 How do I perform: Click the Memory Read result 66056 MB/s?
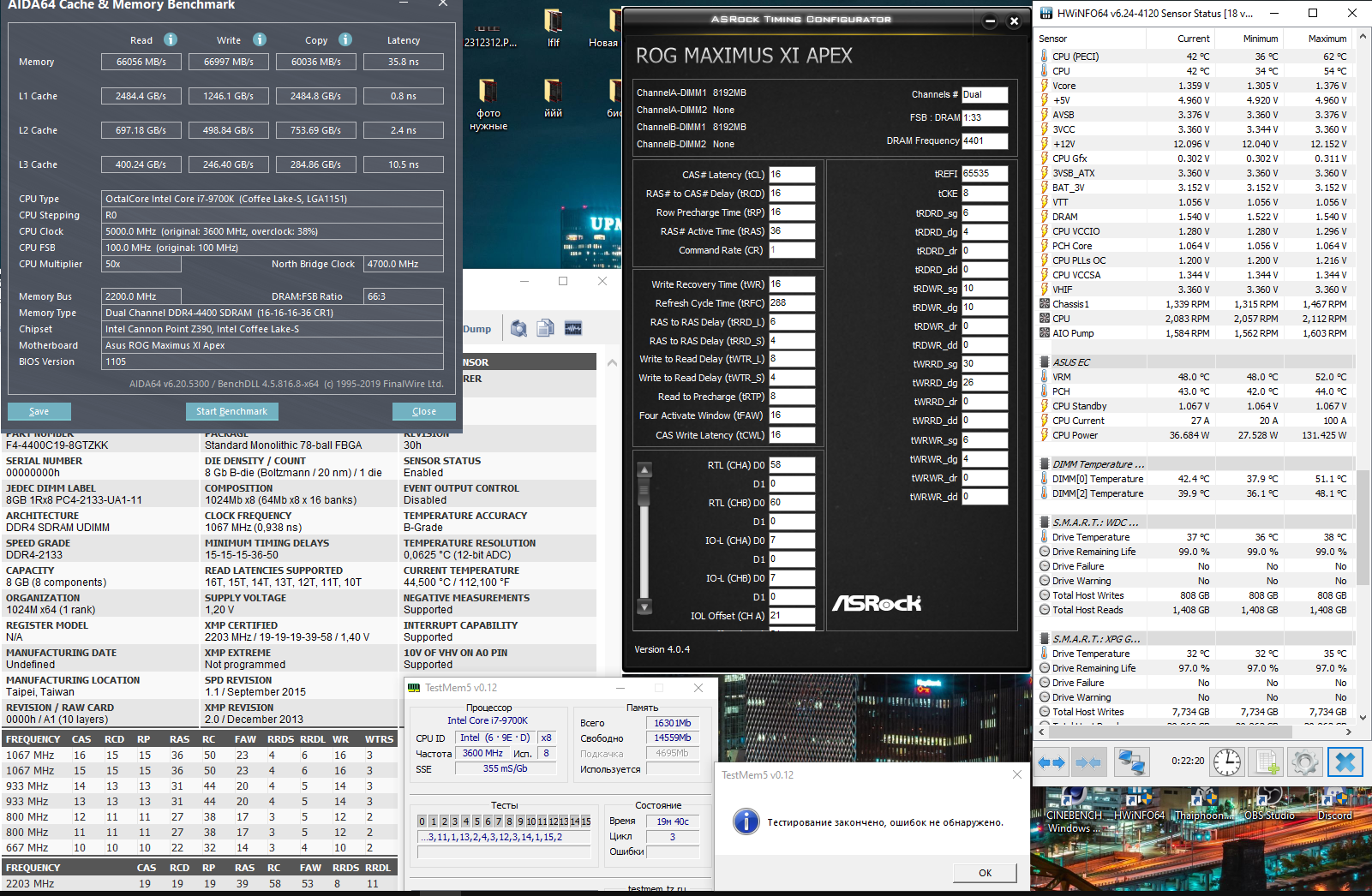click(x=141, y=62)
